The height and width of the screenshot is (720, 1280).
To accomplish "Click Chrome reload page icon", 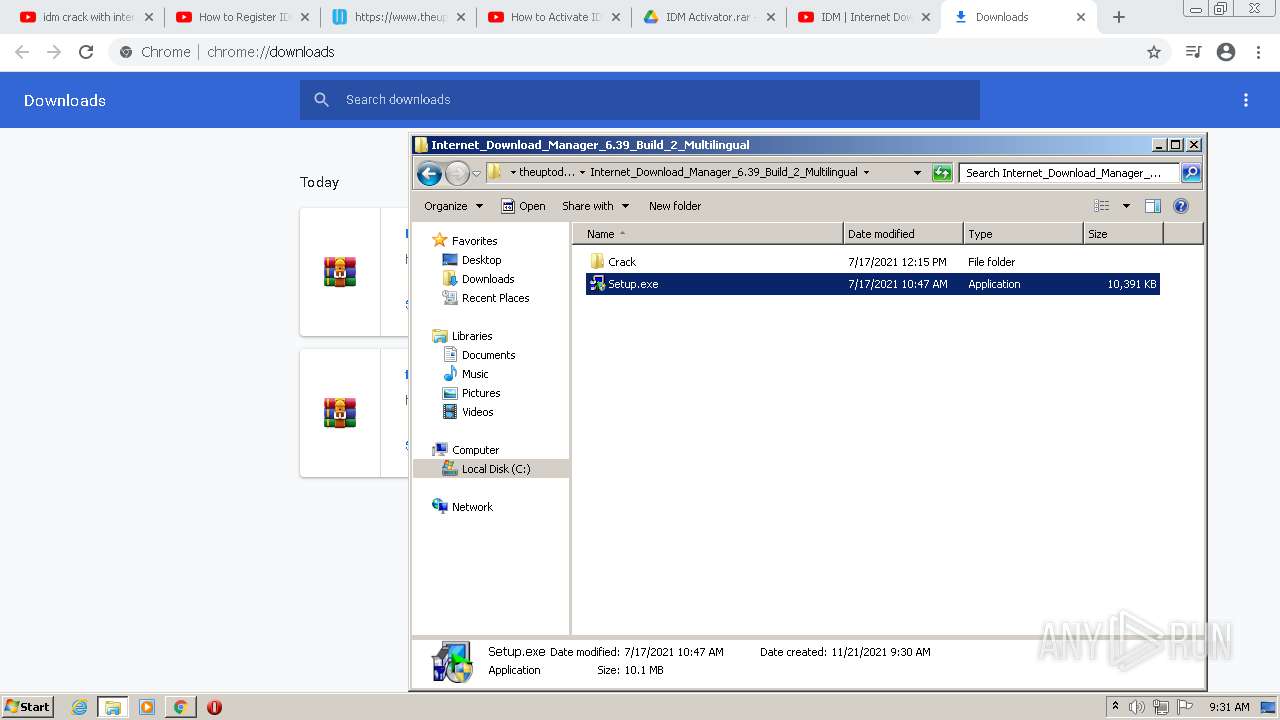I will point(86,52).
